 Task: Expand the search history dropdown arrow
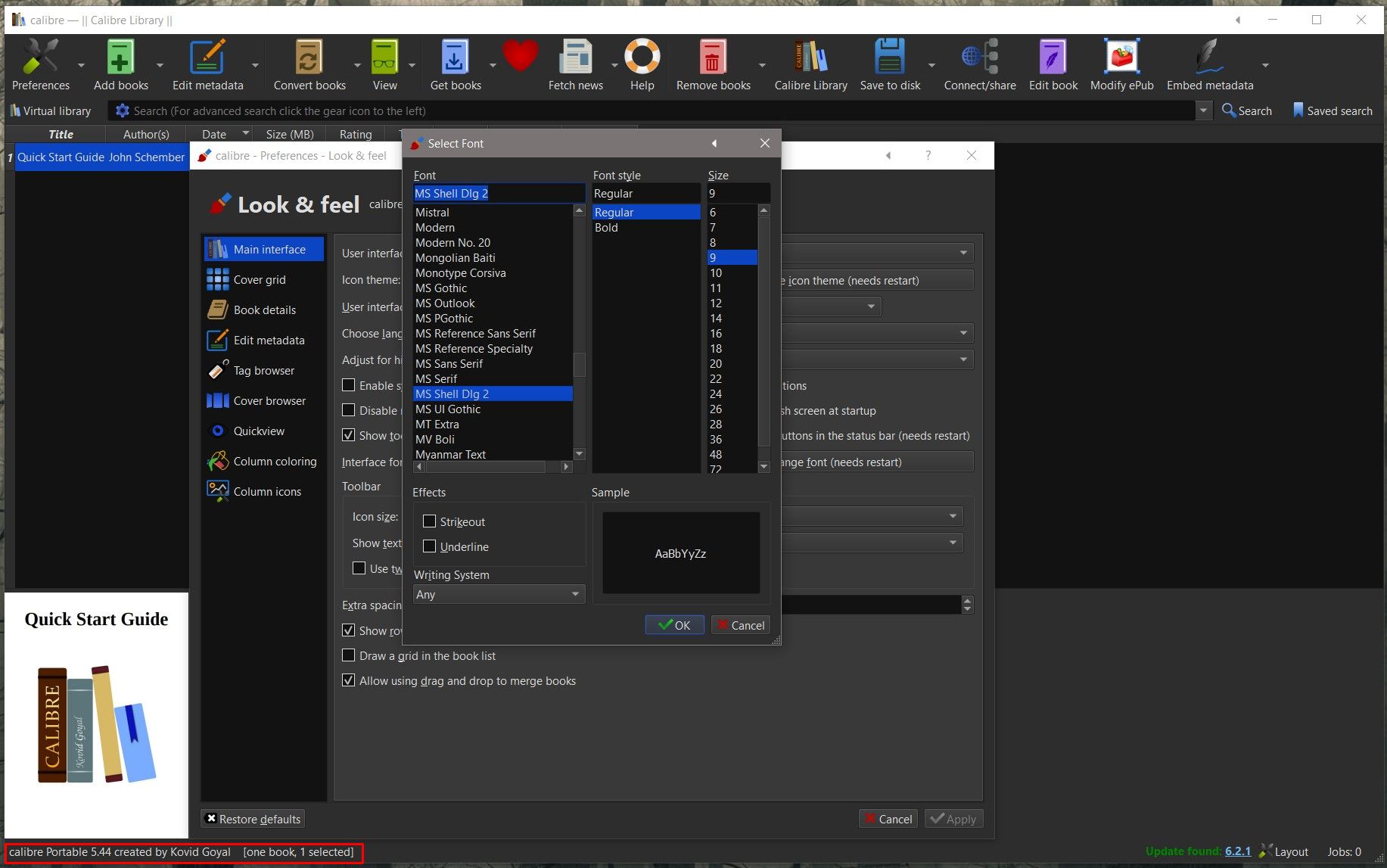[x=1203, y=110]
